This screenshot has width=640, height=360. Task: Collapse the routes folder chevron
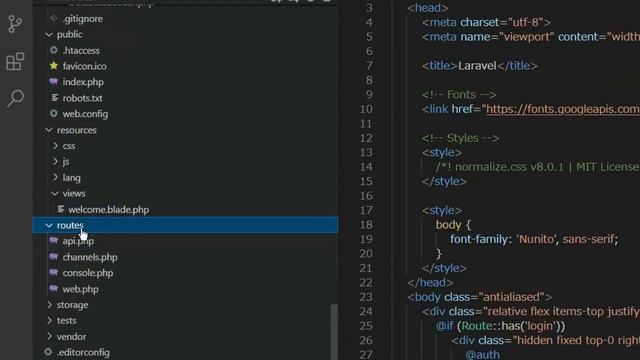point(49,225)
